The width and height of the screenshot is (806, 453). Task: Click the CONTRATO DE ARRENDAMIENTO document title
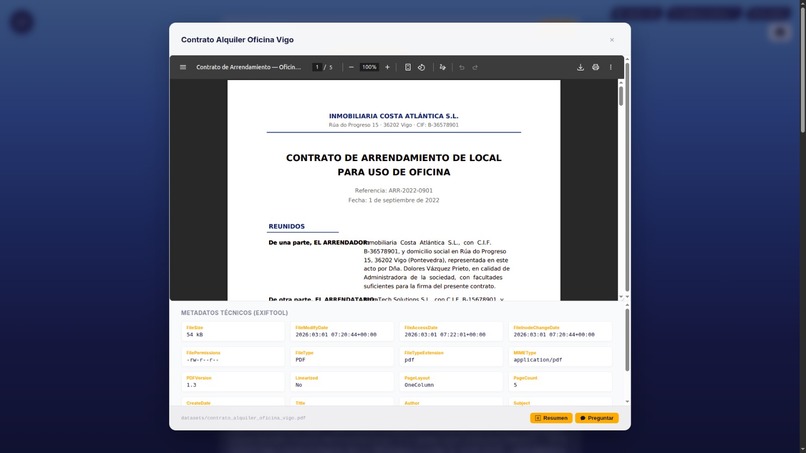pos(394,165)
